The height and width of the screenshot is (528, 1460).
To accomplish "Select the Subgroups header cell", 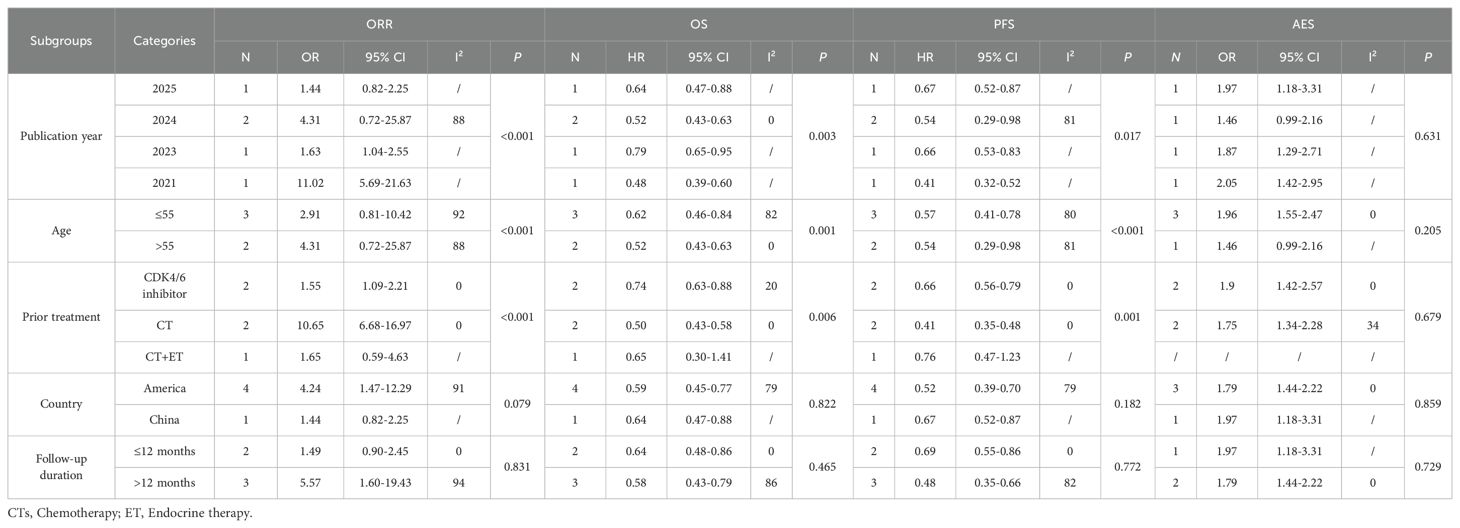I will (x=57, y=40).
